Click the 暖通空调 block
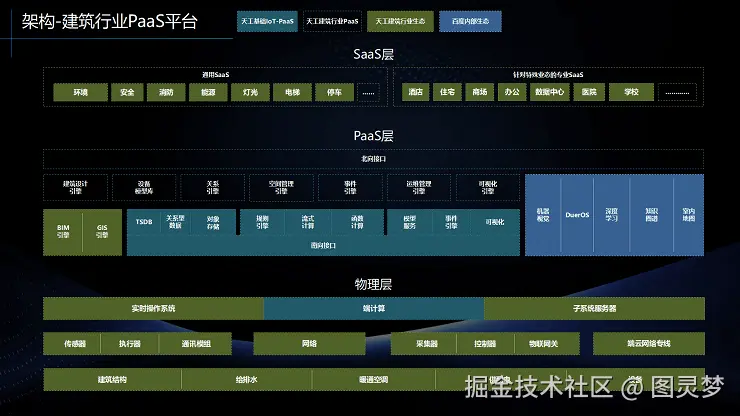This screenshot has height=416, width=740. (x=373, y=380)
